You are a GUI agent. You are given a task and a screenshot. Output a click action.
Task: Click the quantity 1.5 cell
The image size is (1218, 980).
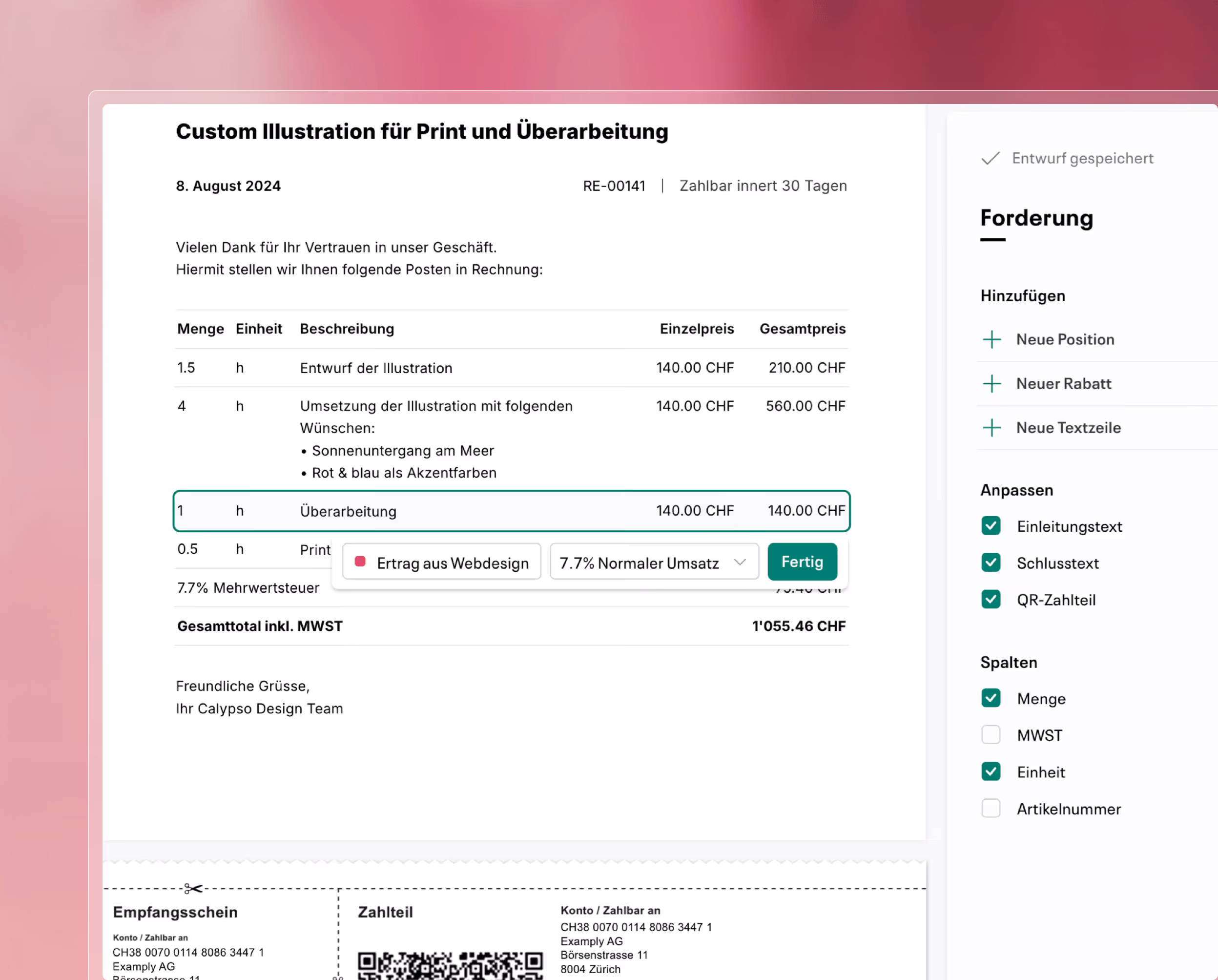click(x=186, y=368)
